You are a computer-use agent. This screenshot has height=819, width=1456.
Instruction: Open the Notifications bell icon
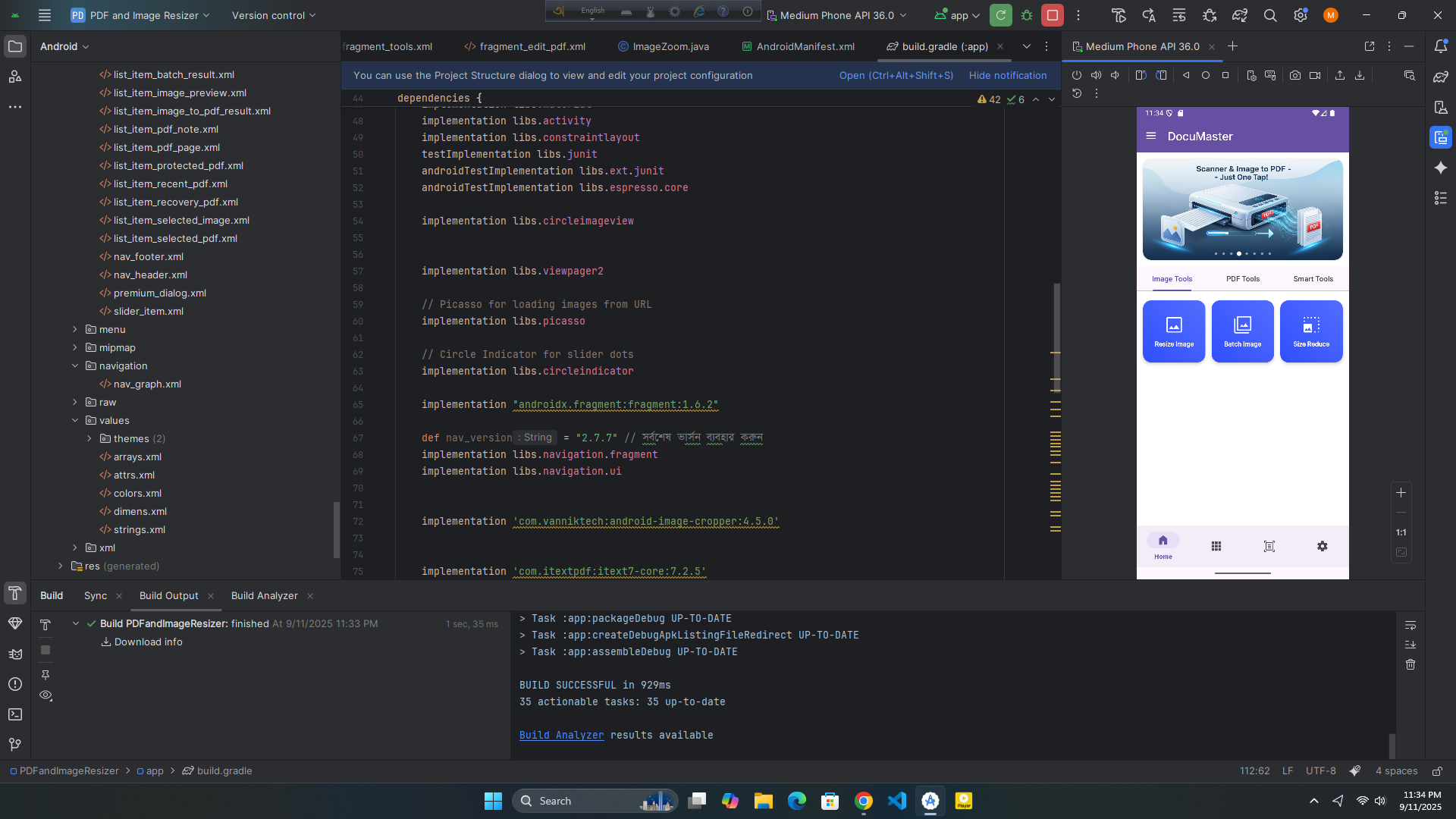click(1440, 46)
